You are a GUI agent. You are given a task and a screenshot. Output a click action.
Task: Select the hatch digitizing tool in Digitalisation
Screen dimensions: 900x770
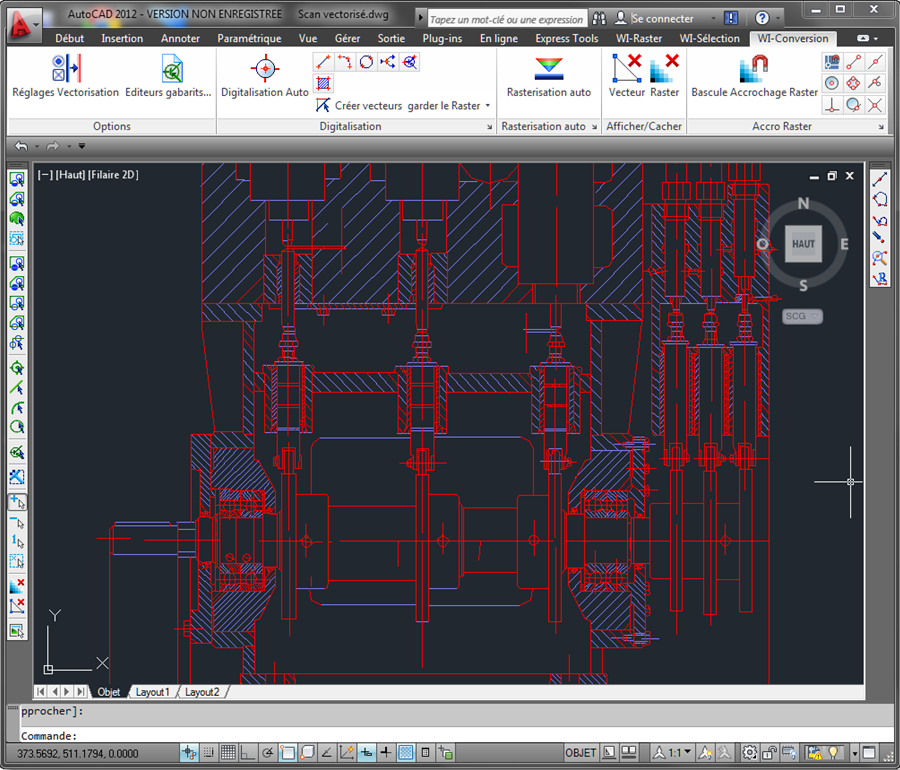pos(323,84)
